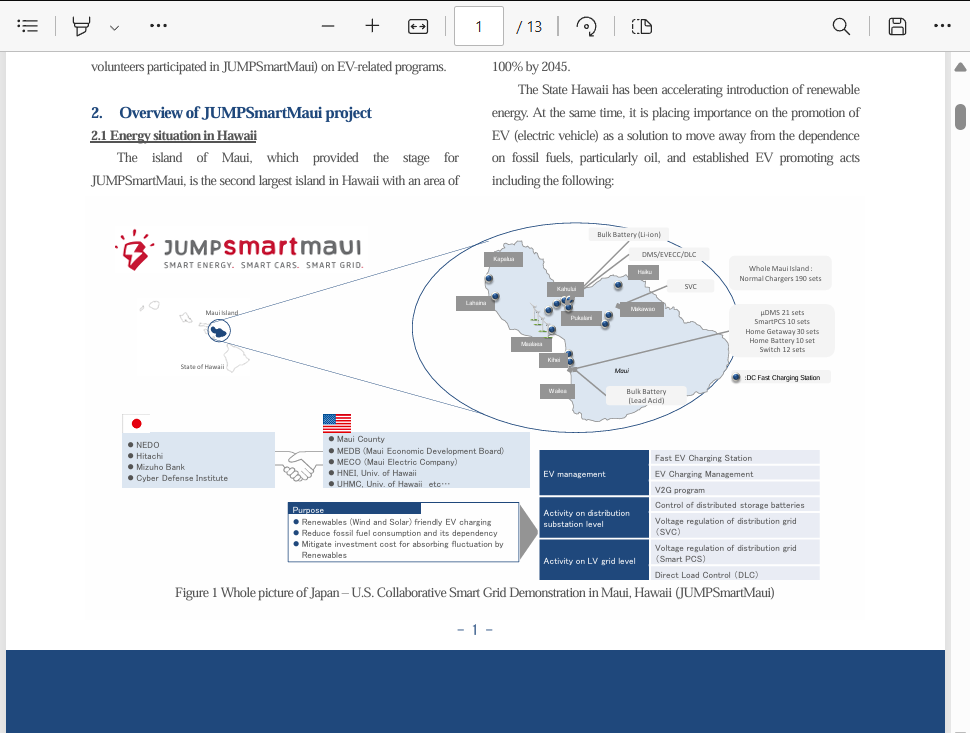Screen dimensions: 970x733
Task: Save the PDF document
Action: [897, 26]
